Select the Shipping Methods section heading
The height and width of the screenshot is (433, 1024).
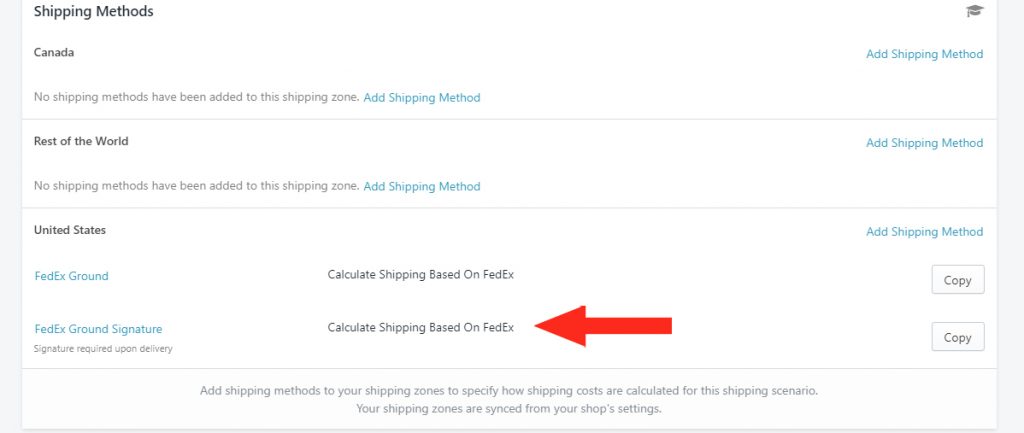tap(93, 11)
